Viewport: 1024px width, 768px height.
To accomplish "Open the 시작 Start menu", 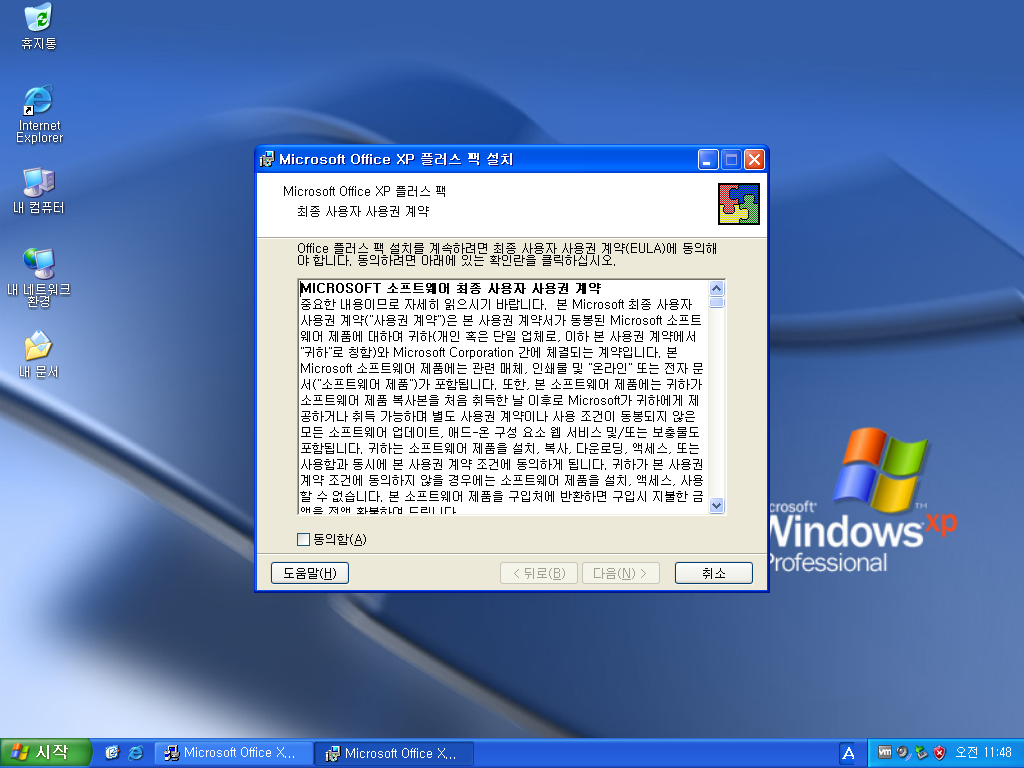I will [44, 752].
